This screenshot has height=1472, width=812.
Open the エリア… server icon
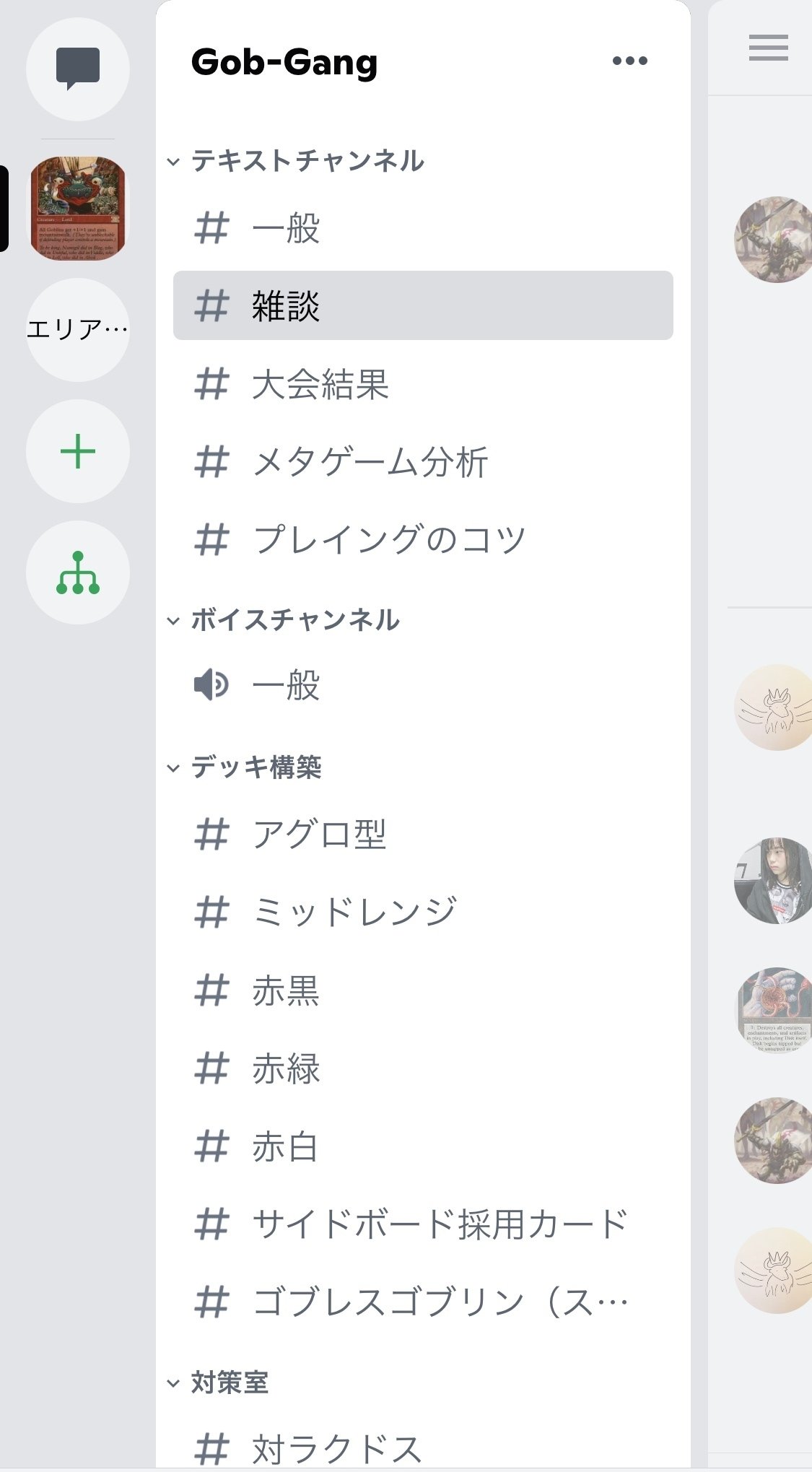pos(78,330)
